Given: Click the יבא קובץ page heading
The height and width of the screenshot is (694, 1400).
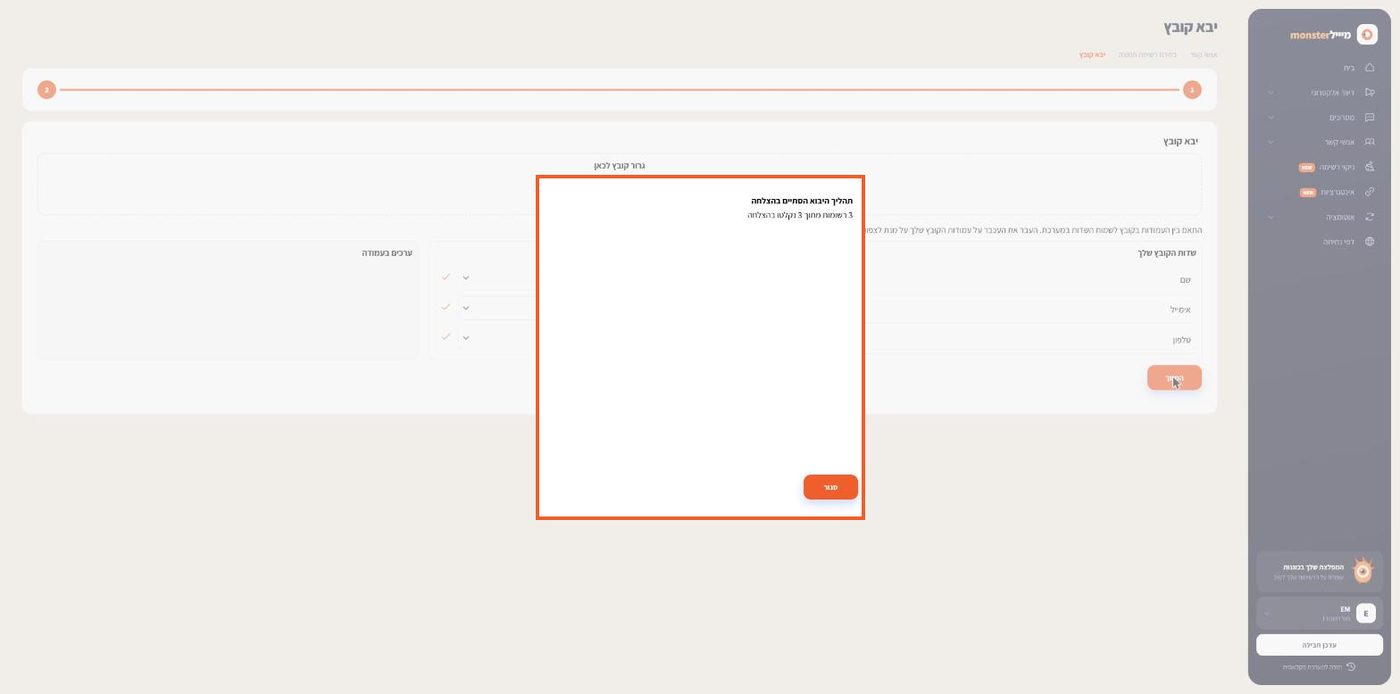Looking at the screenshot, I should [1190, 27].
